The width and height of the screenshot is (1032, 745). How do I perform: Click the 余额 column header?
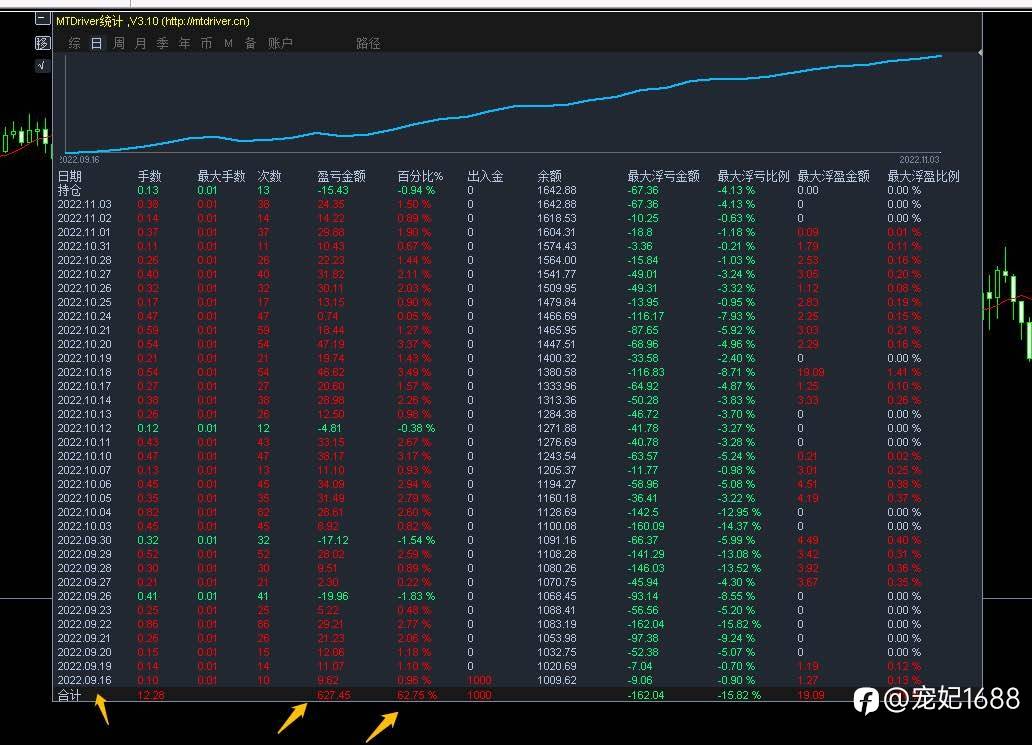550,176
